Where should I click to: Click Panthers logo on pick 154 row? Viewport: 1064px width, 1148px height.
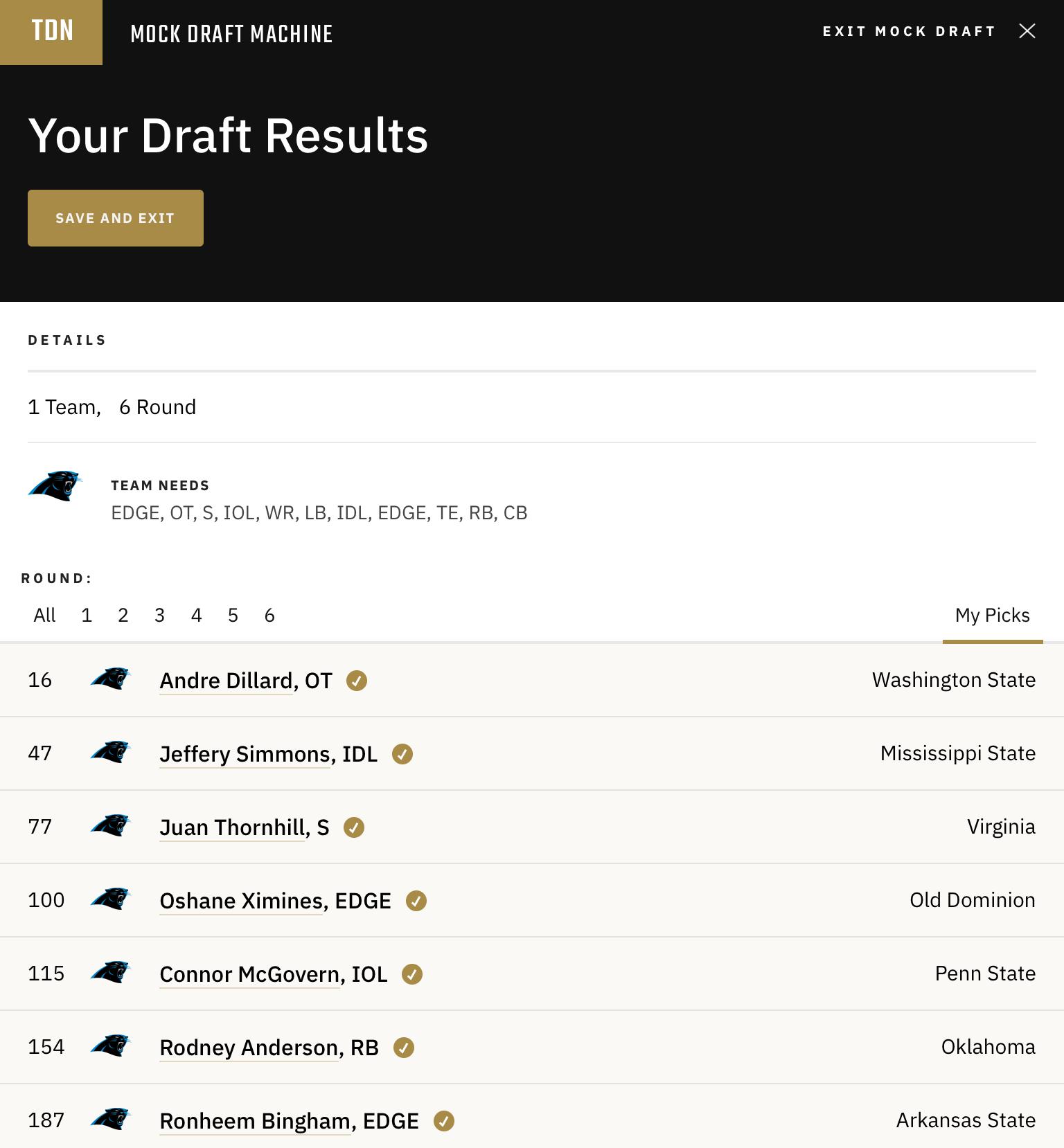(x=111, y=1046)
